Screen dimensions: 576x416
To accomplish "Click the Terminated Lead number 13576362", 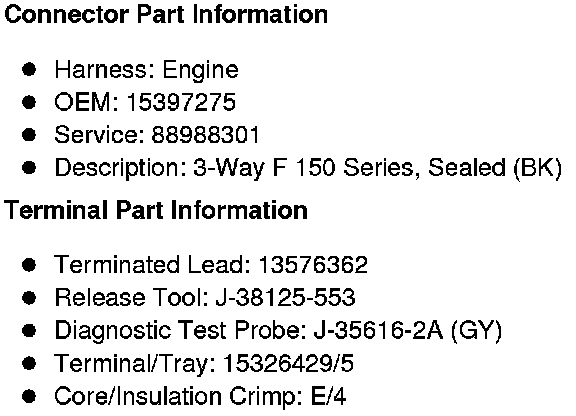I will [x=313, y=265].
